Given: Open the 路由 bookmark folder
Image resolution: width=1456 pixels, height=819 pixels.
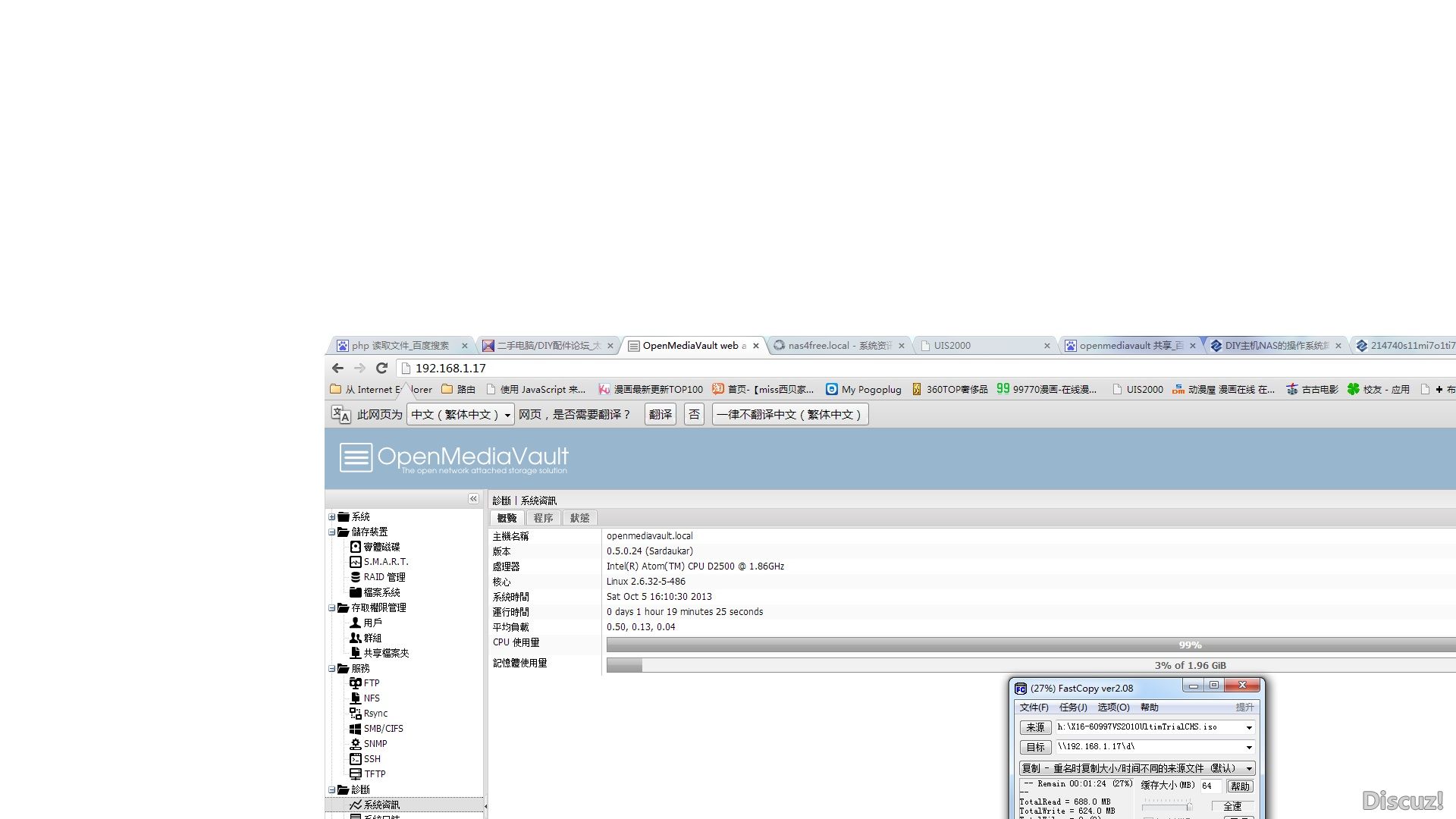Looking at the screenshot, I should click(458, 389).
